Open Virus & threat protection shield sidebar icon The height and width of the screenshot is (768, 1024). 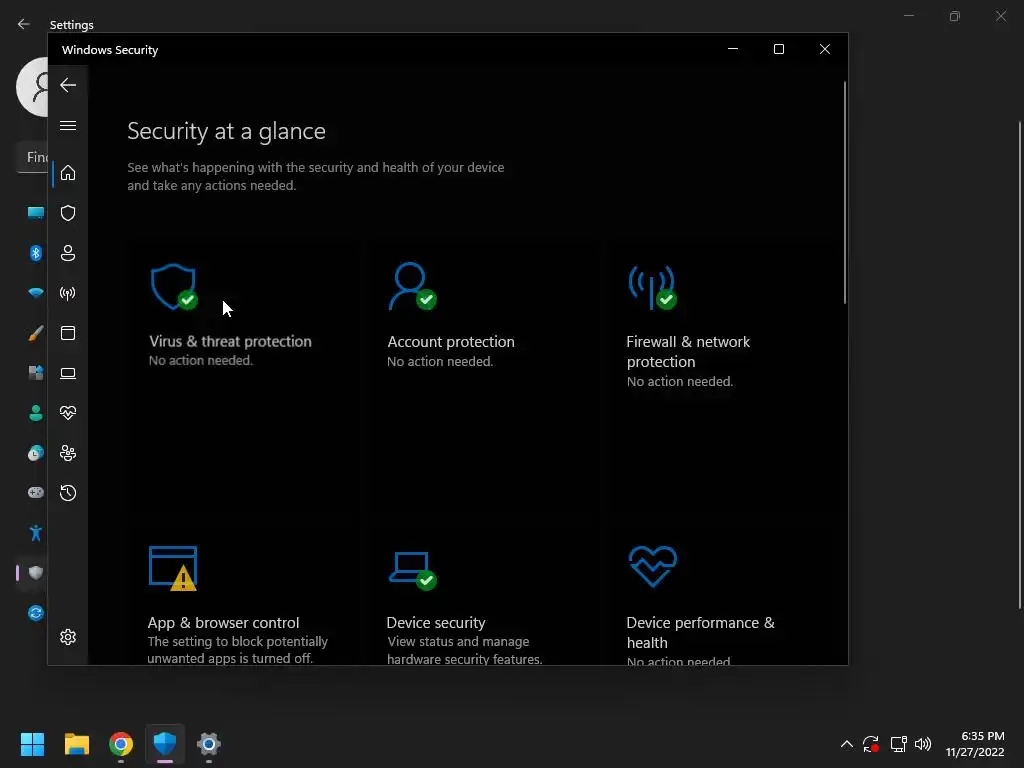(x=68, y=213)
